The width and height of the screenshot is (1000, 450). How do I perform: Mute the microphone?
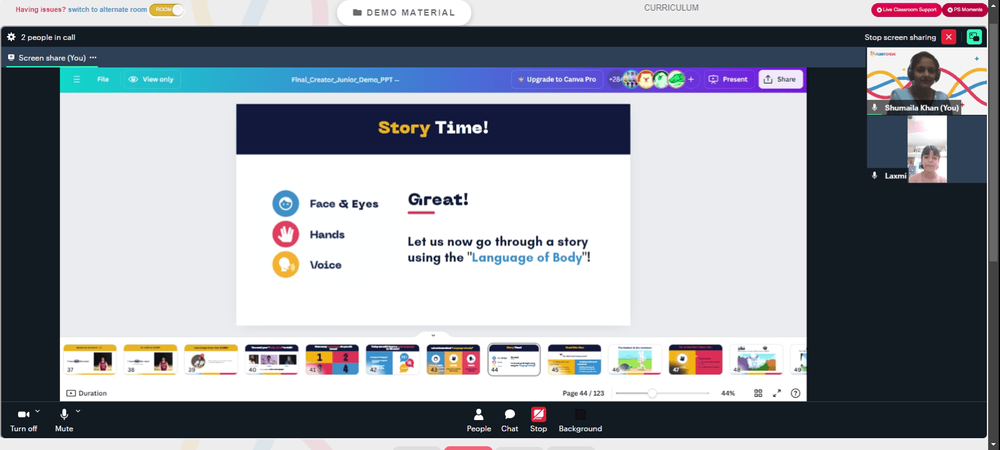[x=64, y=421]
